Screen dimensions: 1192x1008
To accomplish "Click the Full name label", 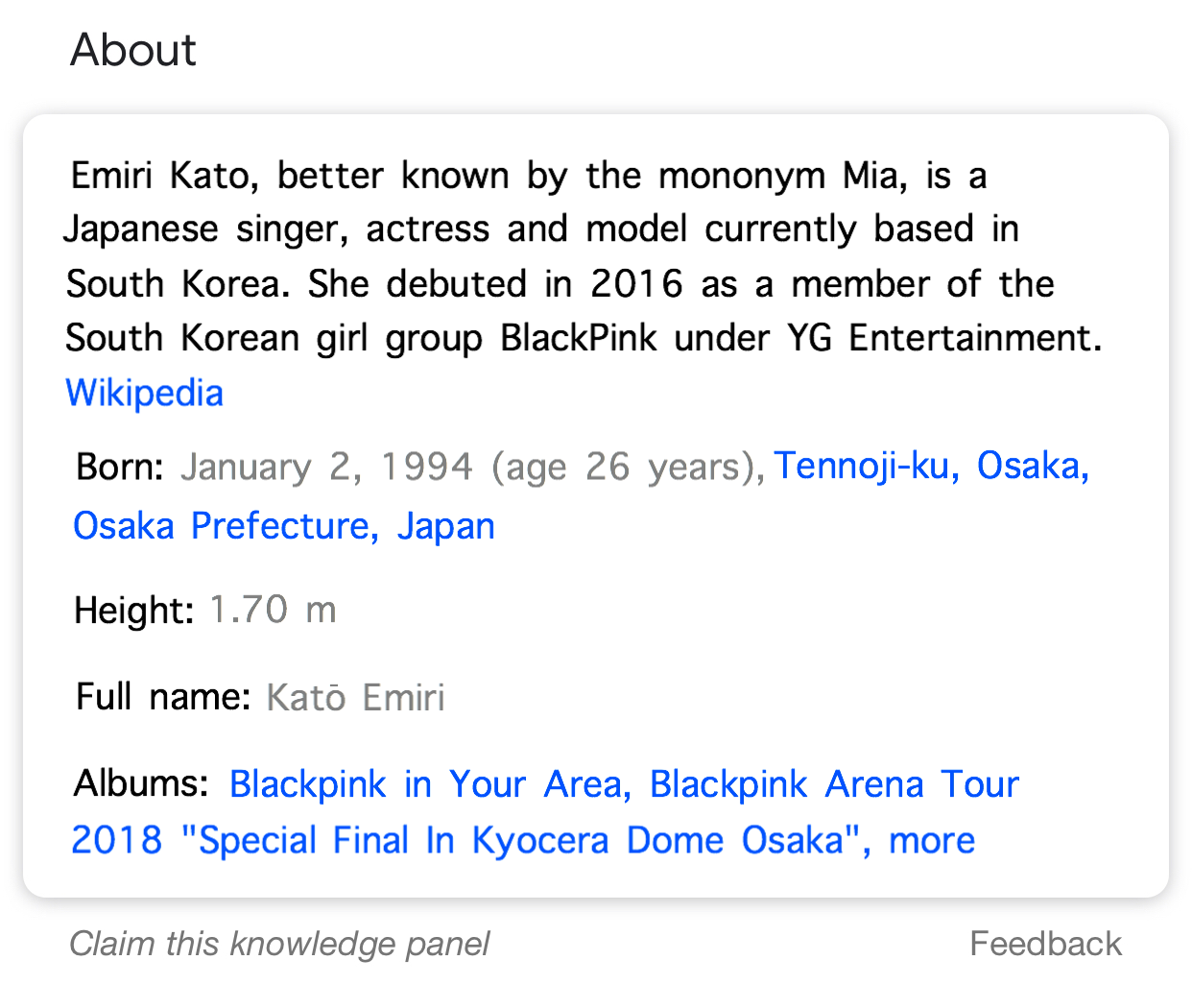I will (163, 697).
